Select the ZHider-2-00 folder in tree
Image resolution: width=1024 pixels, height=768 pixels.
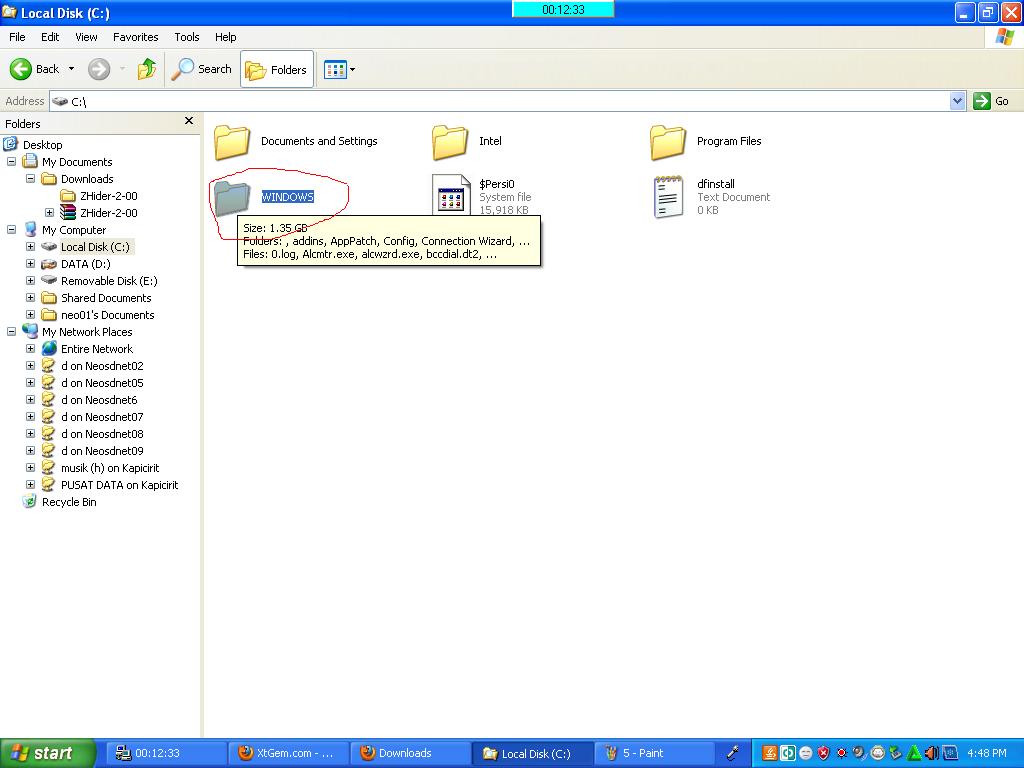pyautogui.click(x=108, y=196)
